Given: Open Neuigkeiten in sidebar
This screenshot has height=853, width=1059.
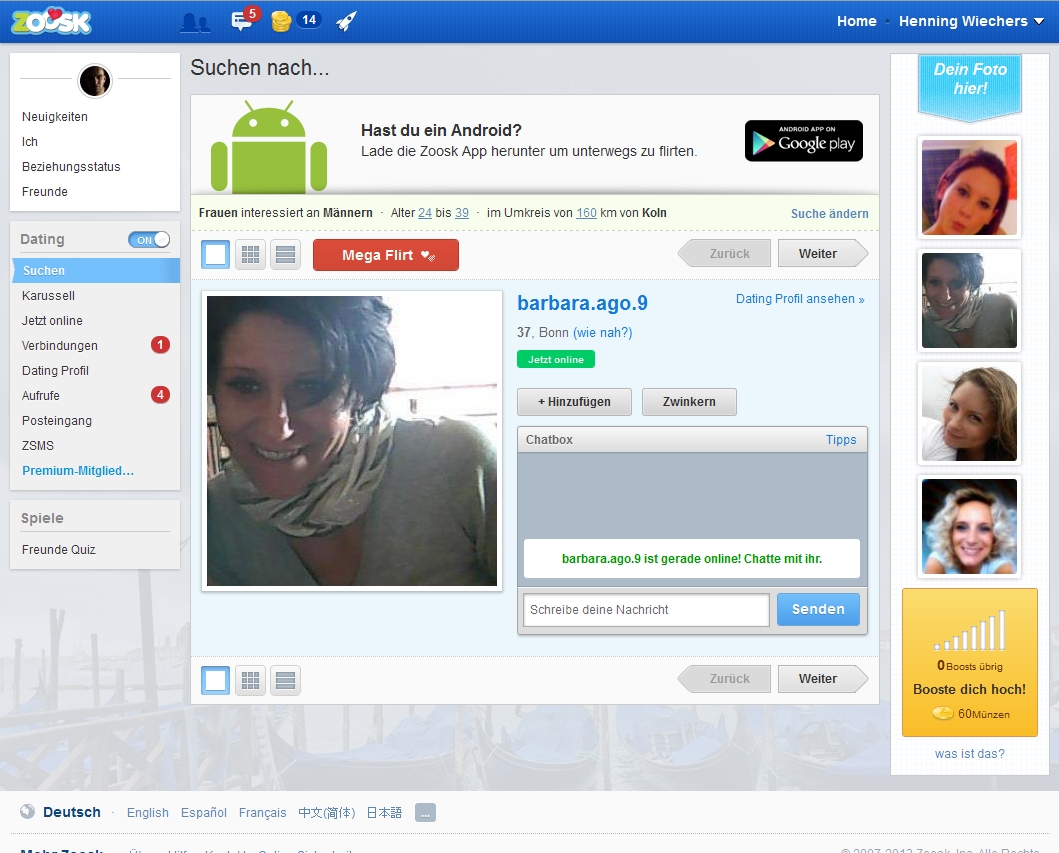Looking at the screenshot, I should point(55,117).
